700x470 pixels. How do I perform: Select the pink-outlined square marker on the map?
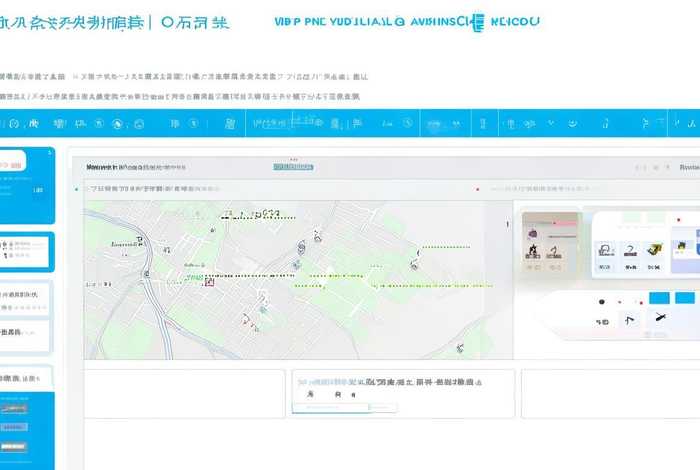point(209,282)
